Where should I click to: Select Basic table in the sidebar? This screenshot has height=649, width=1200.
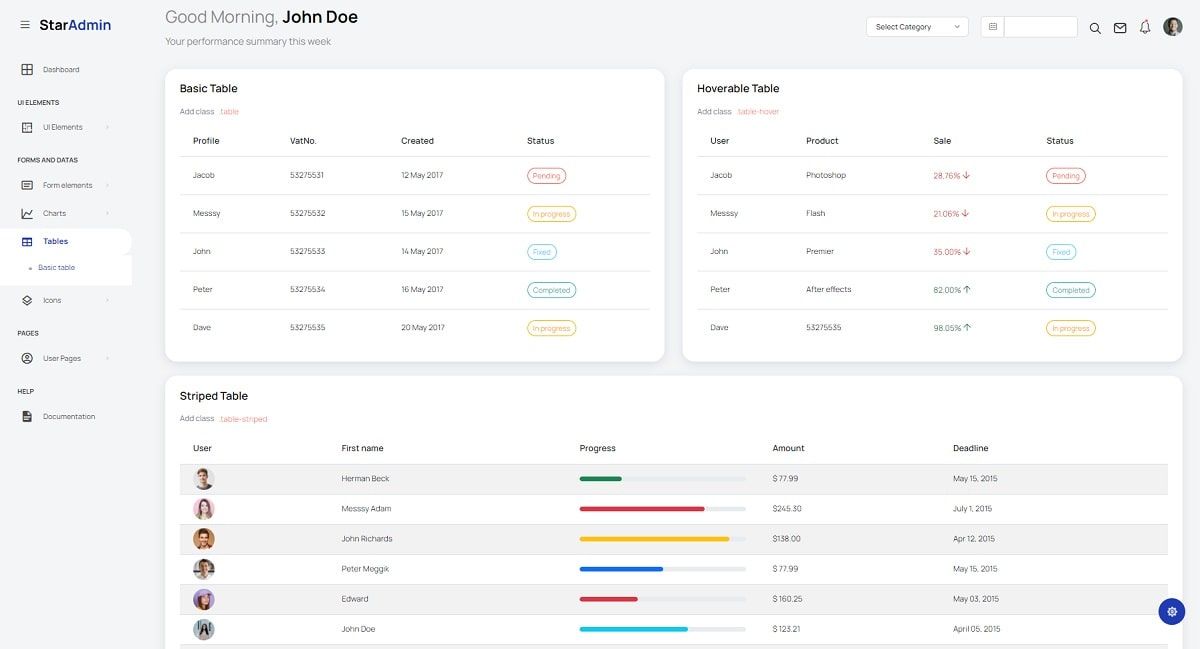[58, 267]
